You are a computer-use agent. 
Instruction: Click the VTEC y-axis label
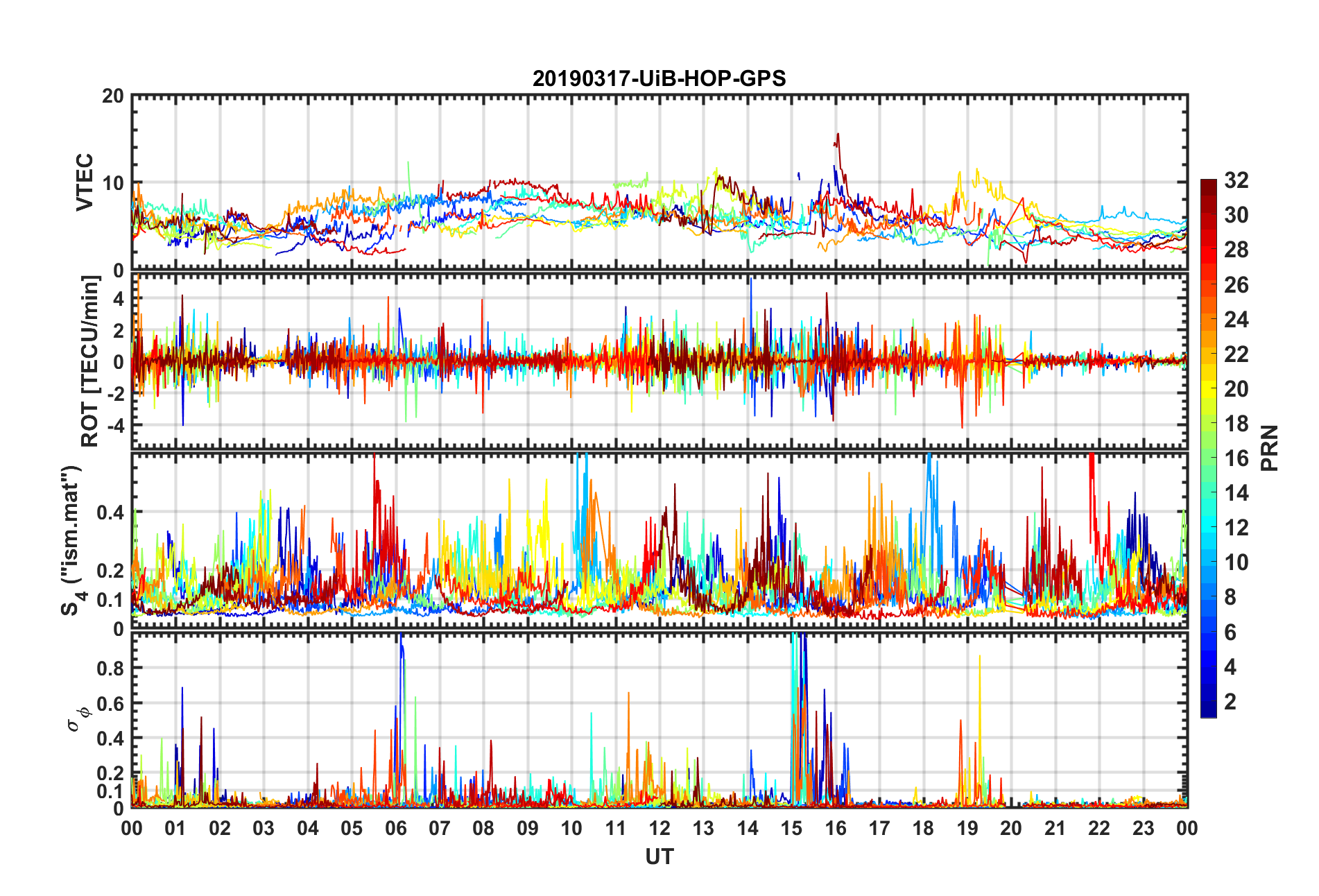tap(85, 182)
